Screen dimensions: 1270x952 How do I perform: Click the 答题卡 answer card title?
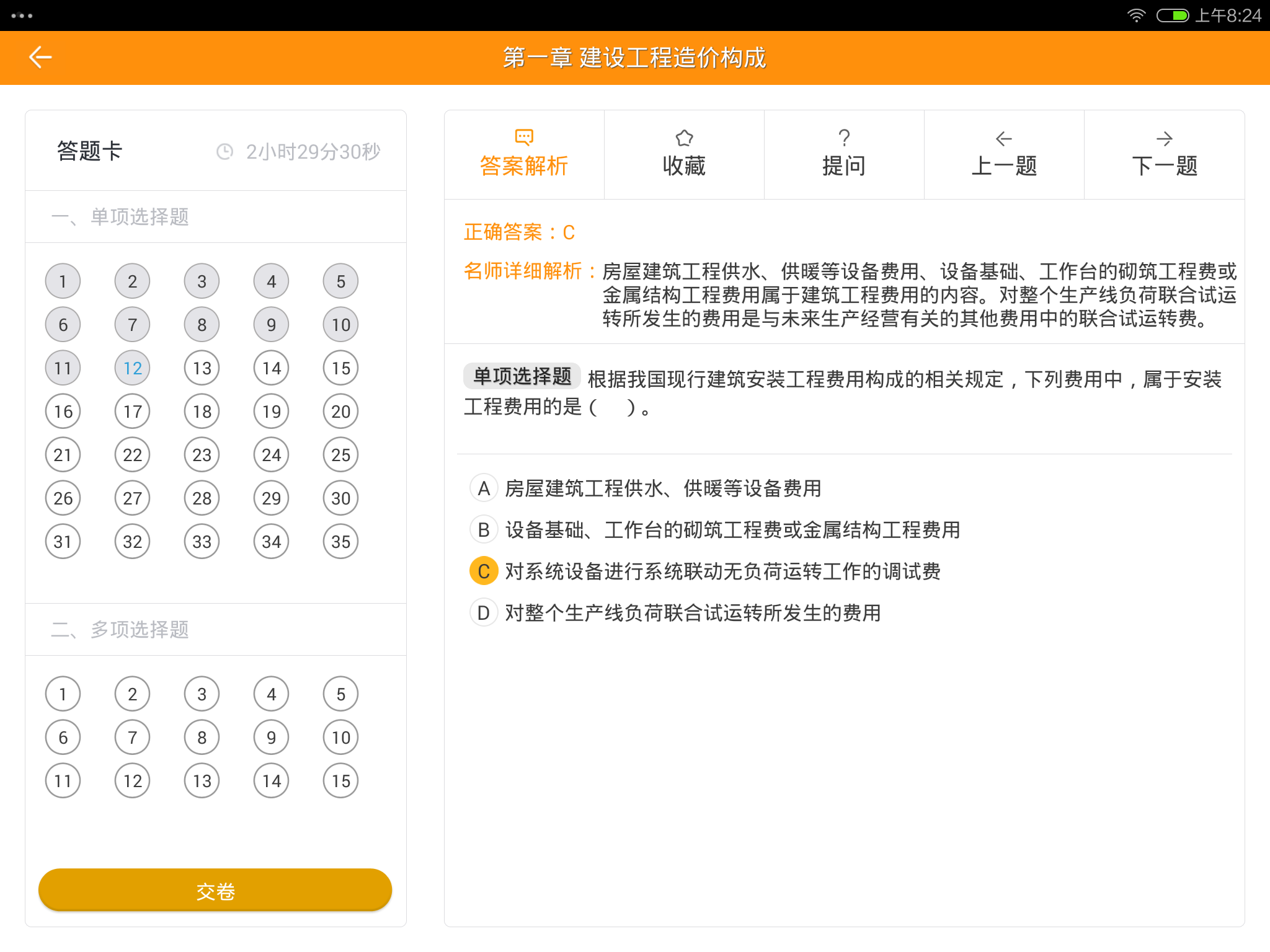[x=90, y=151]
